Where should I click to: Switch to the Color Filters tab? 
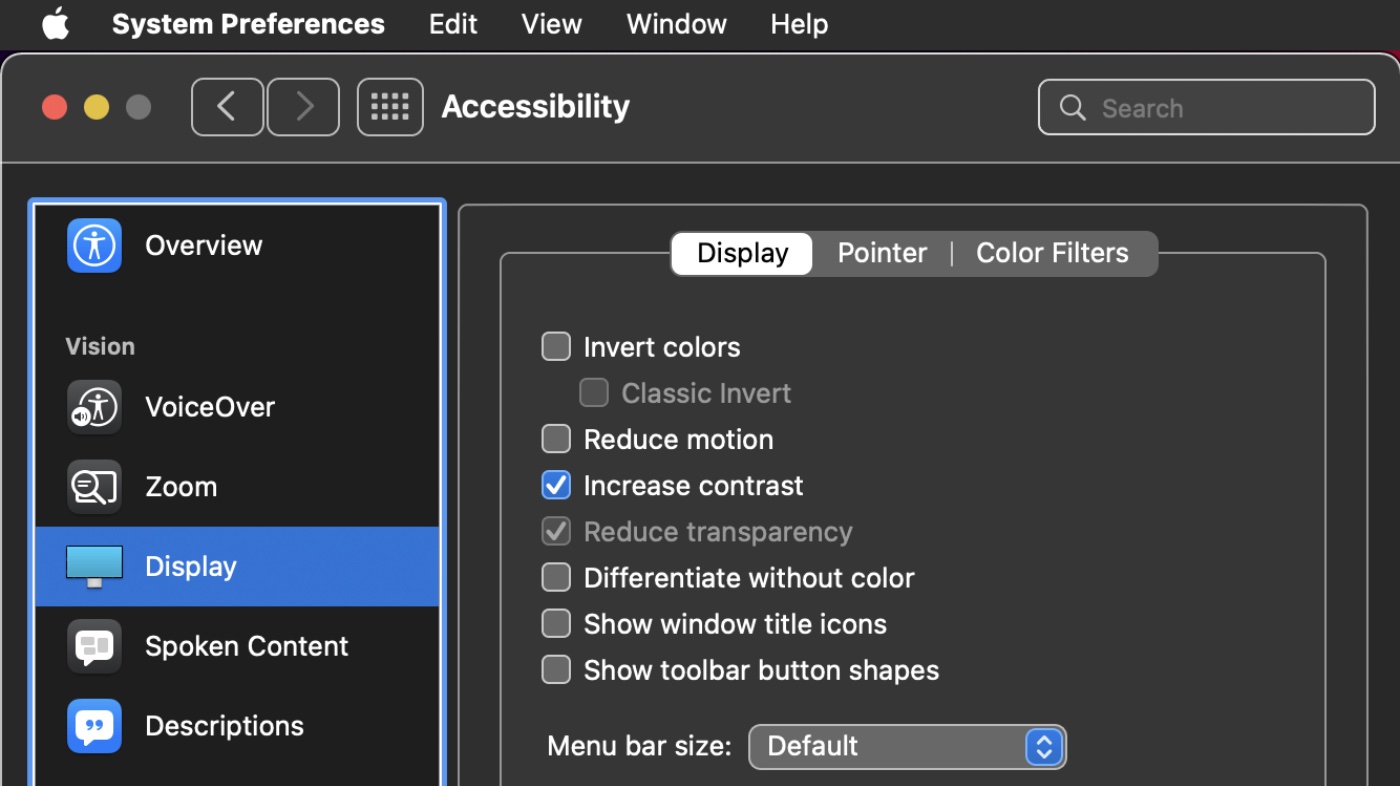click(x=1052, y=253)
